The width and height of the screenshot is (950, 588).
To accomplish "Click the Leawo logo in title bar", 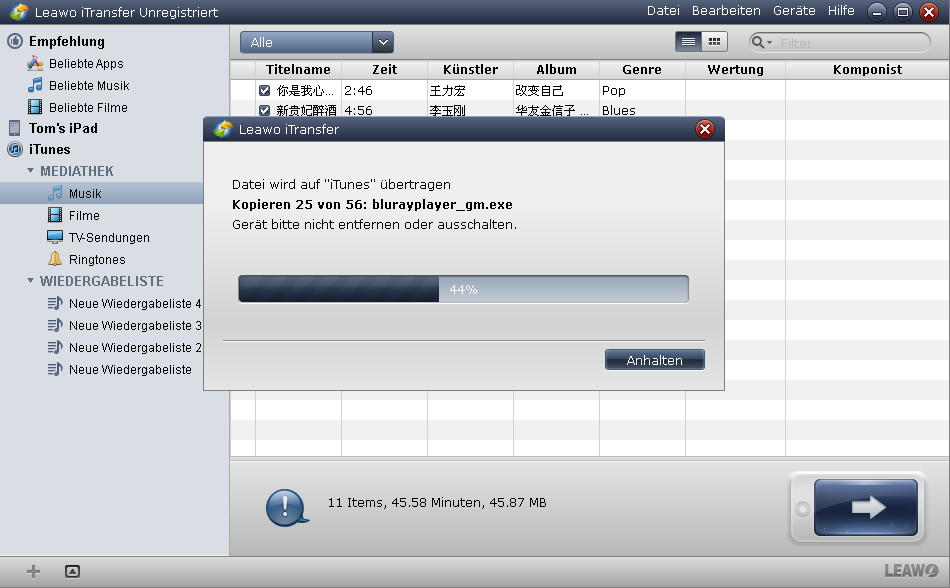I will [x=19, y=12].
